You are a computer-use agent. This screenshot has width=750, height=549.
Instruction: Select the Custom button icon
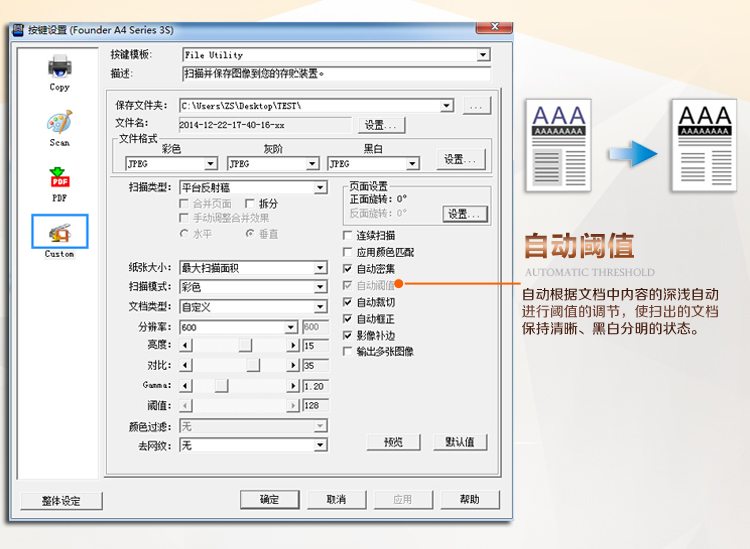[x=59, y=232]
